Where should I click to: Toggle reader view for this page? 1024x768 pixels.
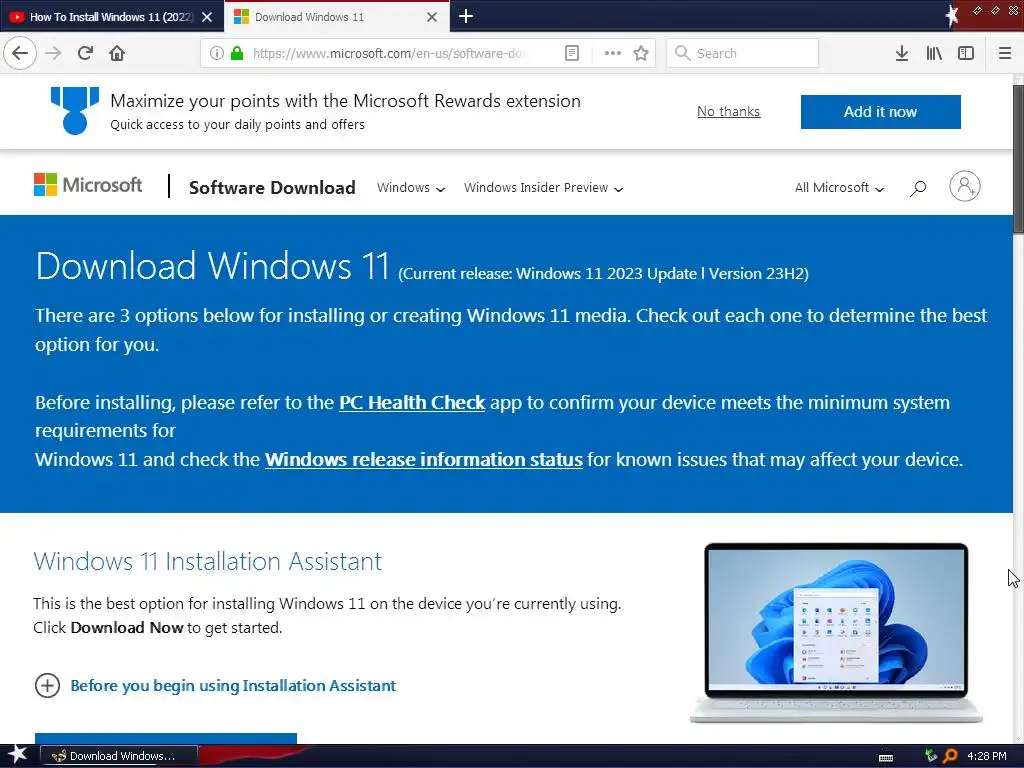click(x=571, y=53)
